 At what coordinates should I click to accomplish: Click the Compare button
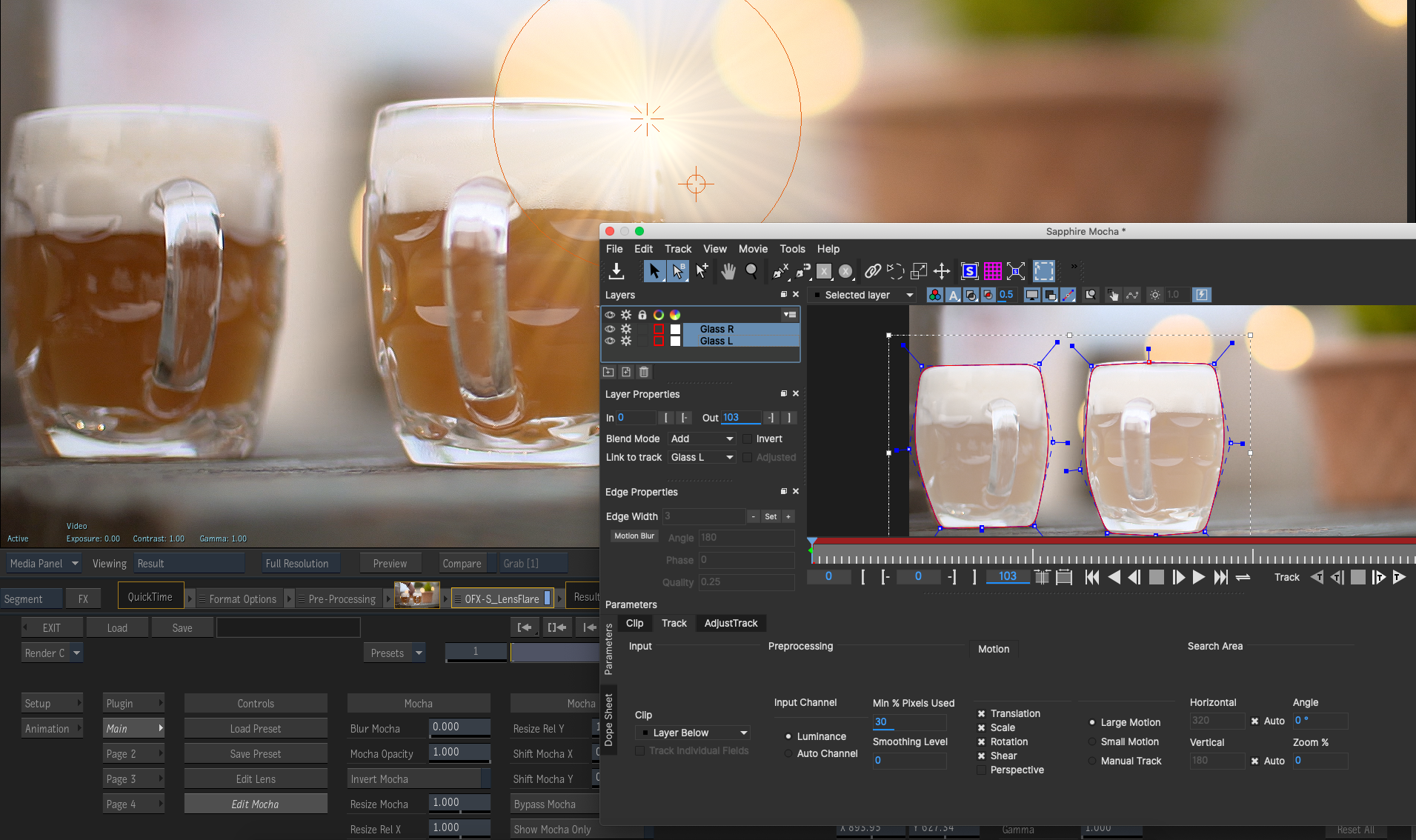462,563
